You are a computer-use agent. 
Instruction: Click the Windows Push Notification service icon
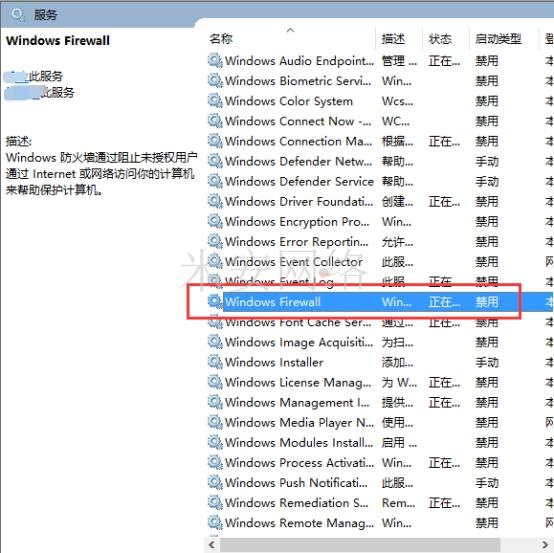pos(215,482)
